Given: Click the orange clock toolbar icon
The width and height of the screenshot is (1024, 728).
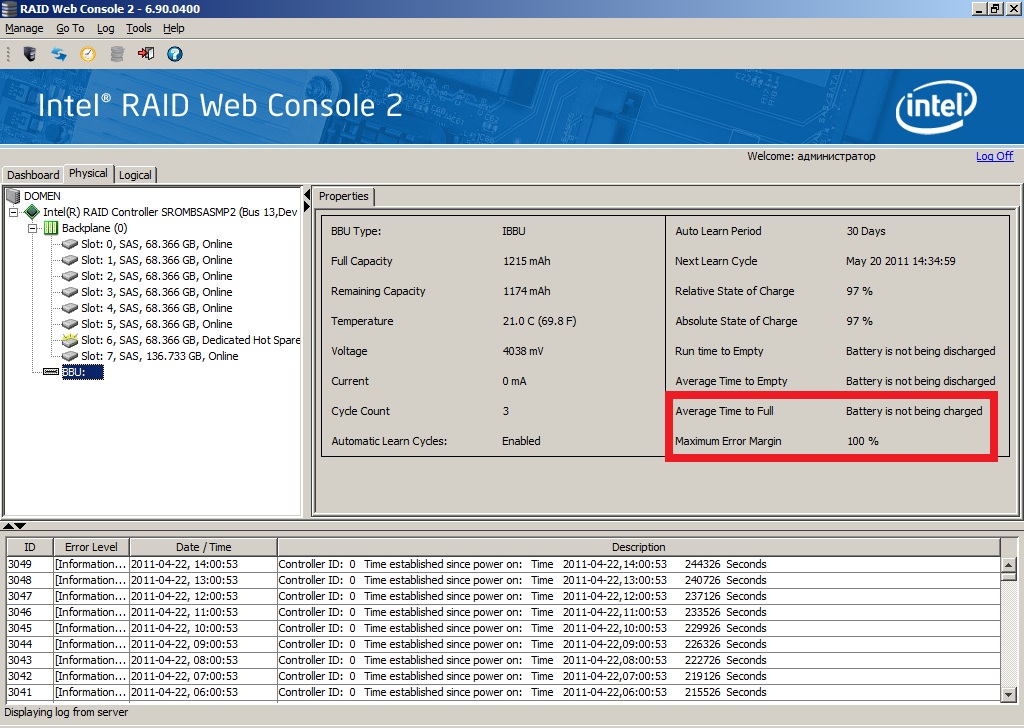Looking at the screenshot, I should coord(88,54).
